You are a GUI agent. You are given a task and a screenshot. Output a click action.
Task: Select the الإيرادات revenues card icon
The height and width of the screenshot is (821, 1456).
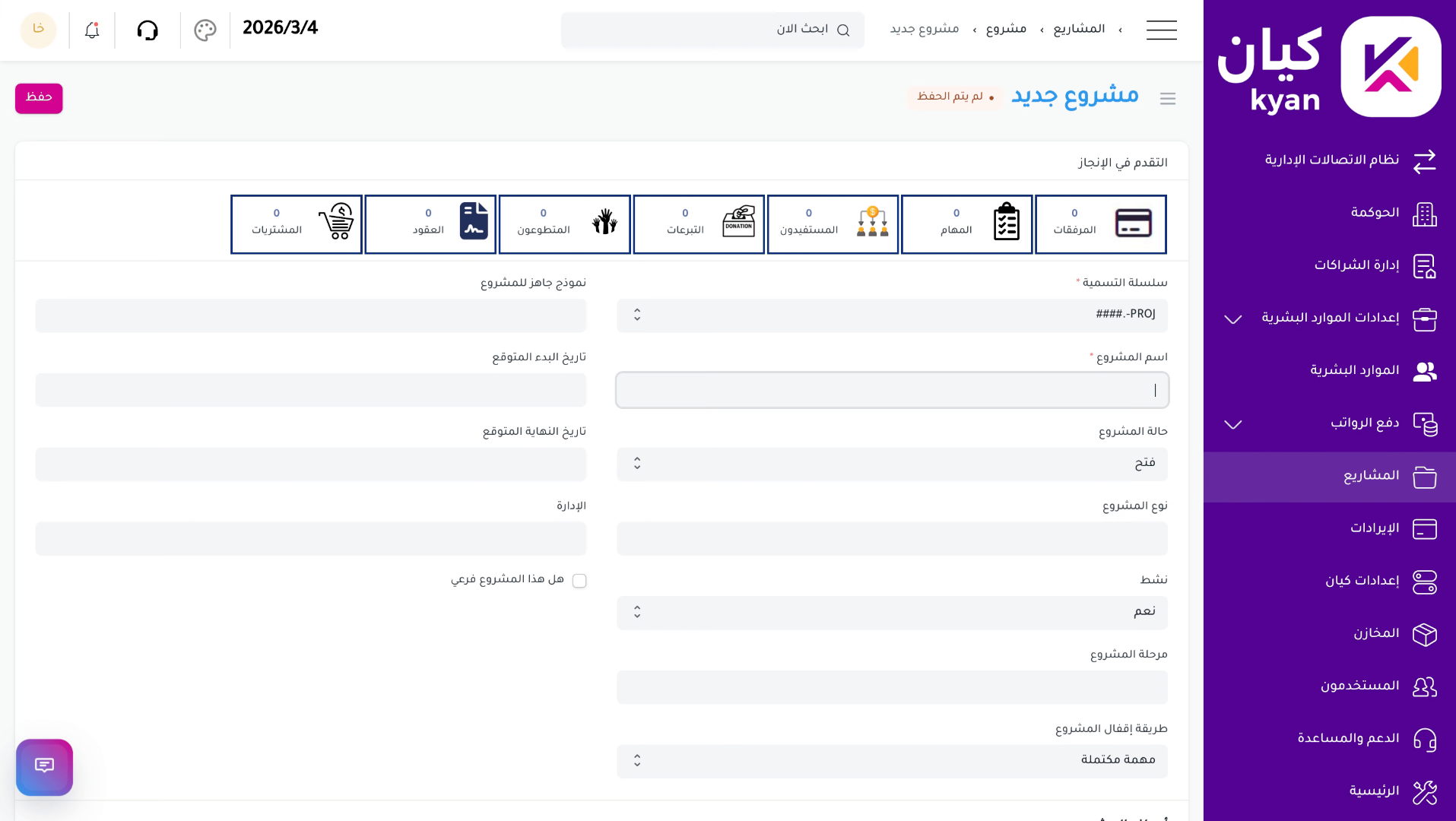1426,529
